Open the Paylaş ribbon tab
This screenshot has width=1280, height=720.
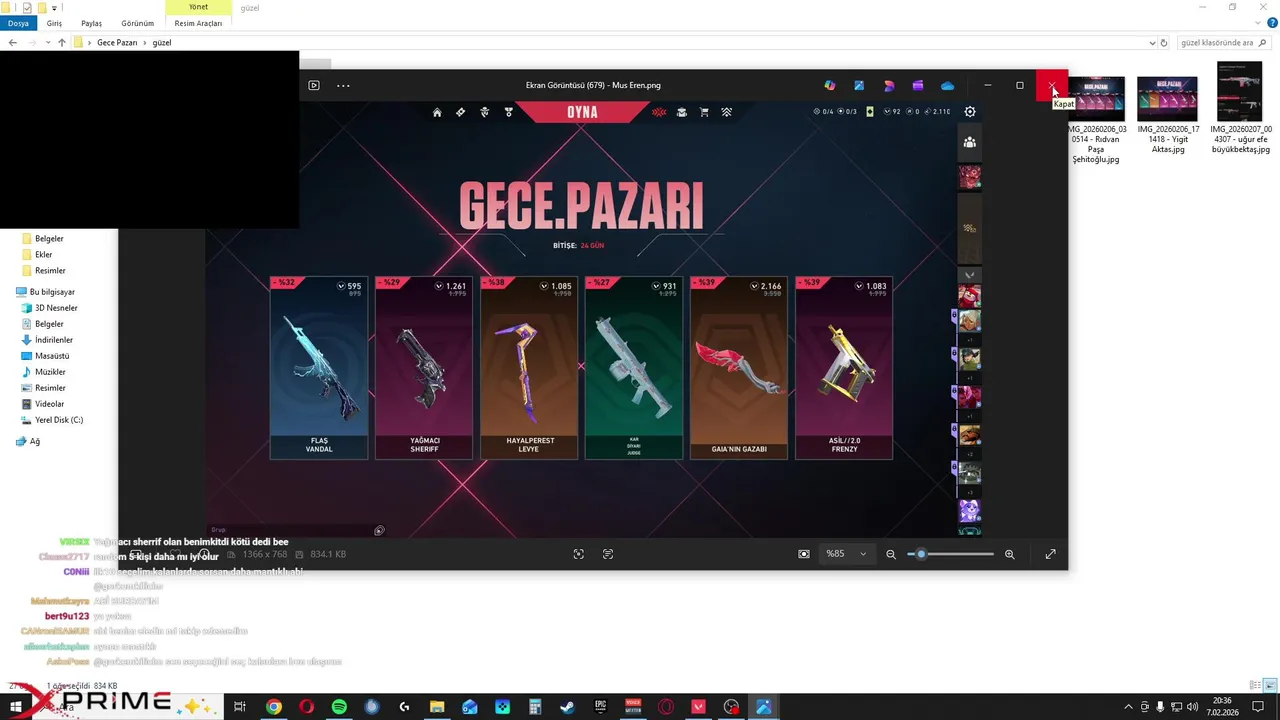point(91,23)
